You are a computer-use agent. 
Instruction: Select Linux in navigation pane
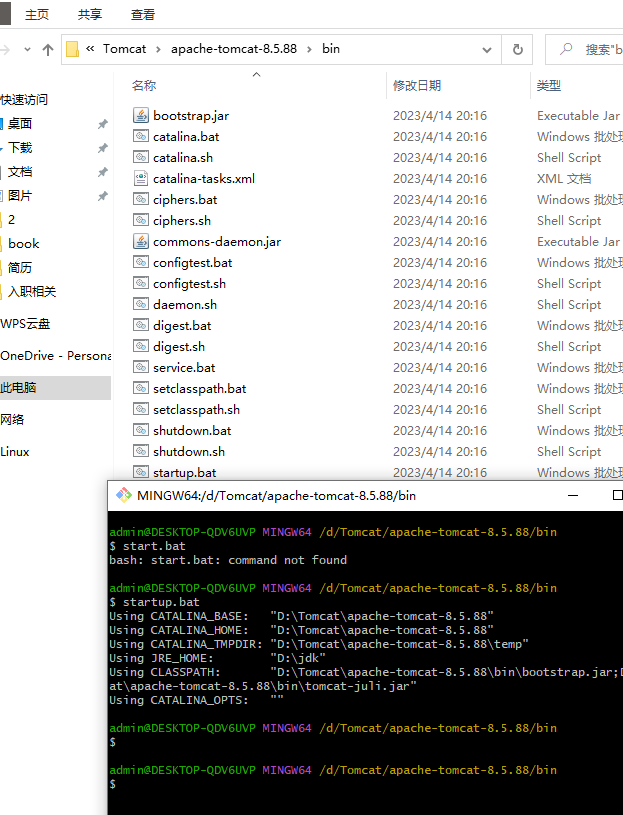(x=15, y=452)
